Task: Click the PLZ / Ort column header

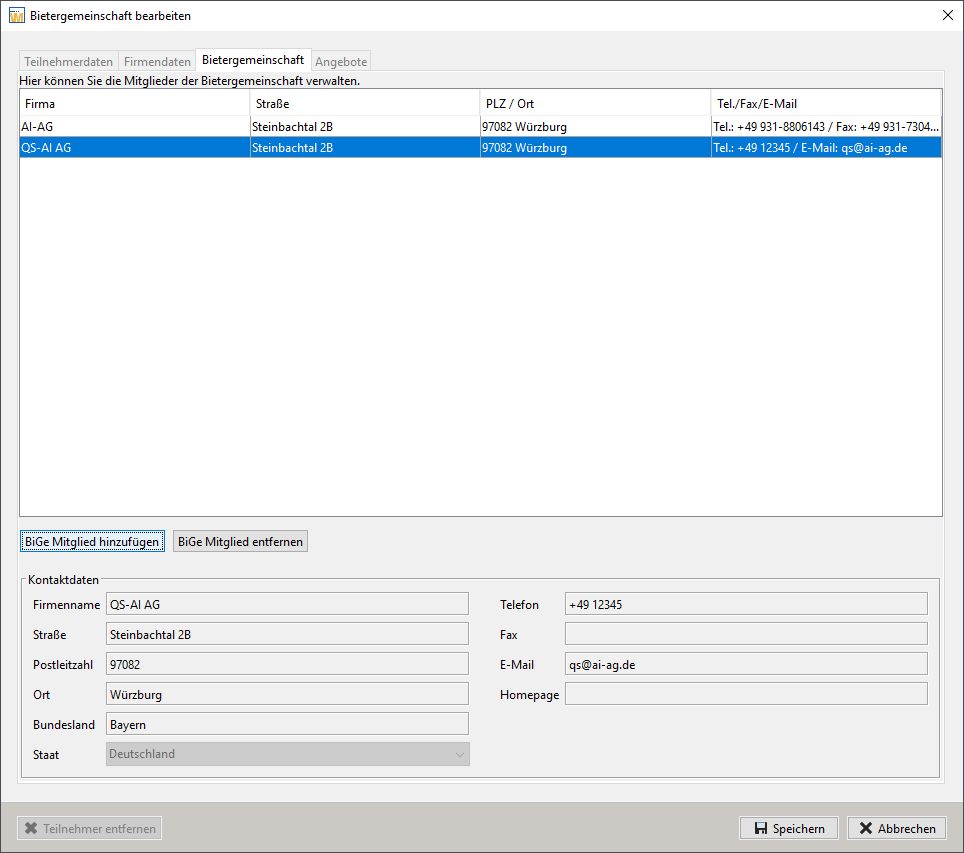Action: point(595,103)
